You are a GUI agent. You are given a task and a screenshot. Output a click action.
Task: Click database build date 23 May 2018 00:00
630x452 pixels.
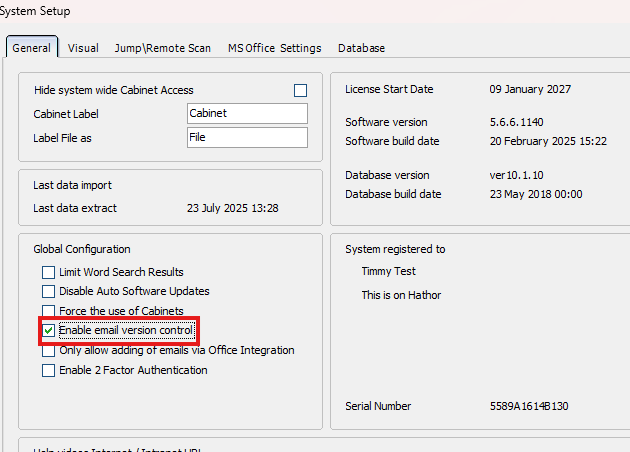[536, 194]
